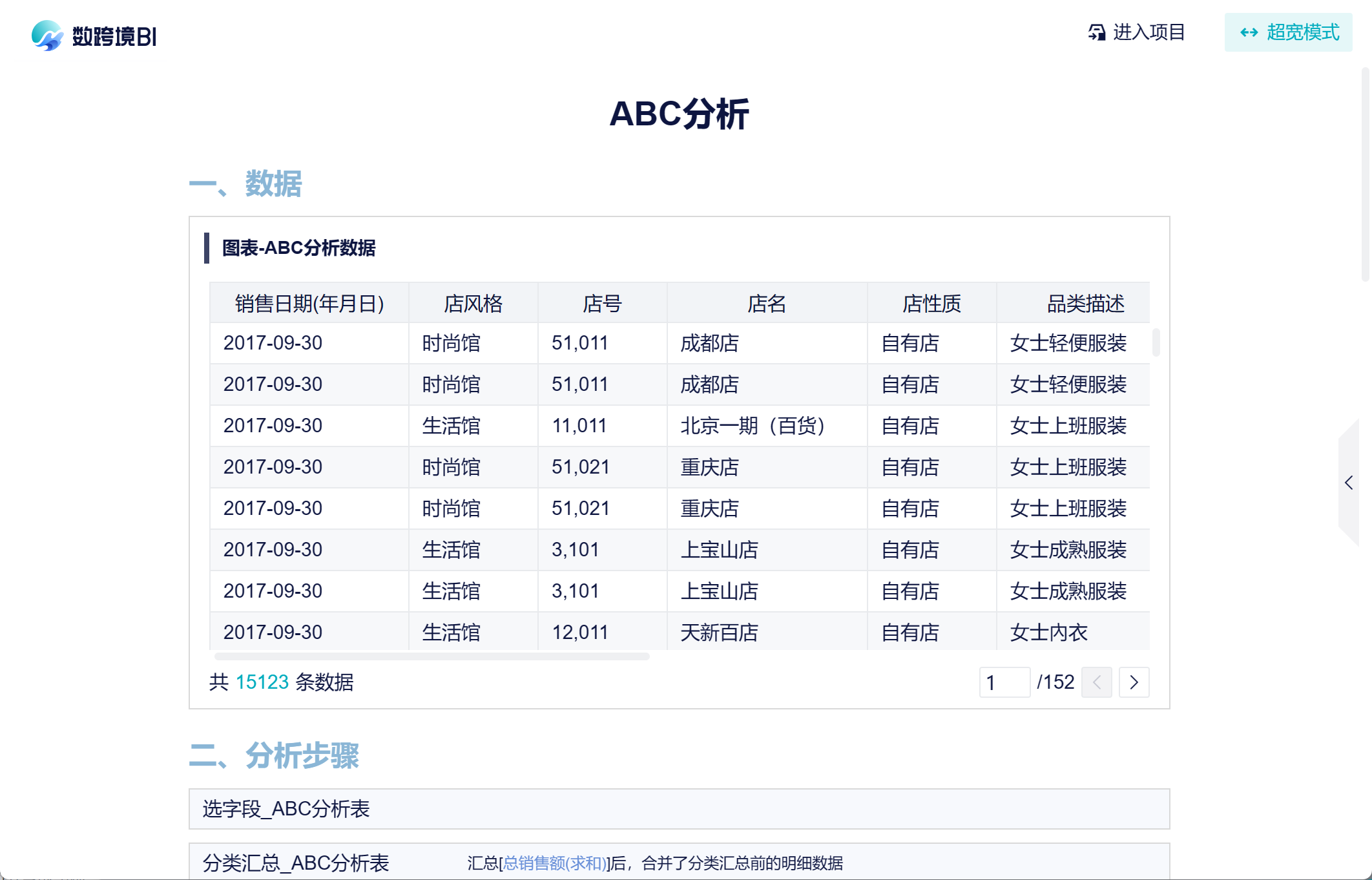Click the table horizontal scrollbar

(x=431, y=656)
